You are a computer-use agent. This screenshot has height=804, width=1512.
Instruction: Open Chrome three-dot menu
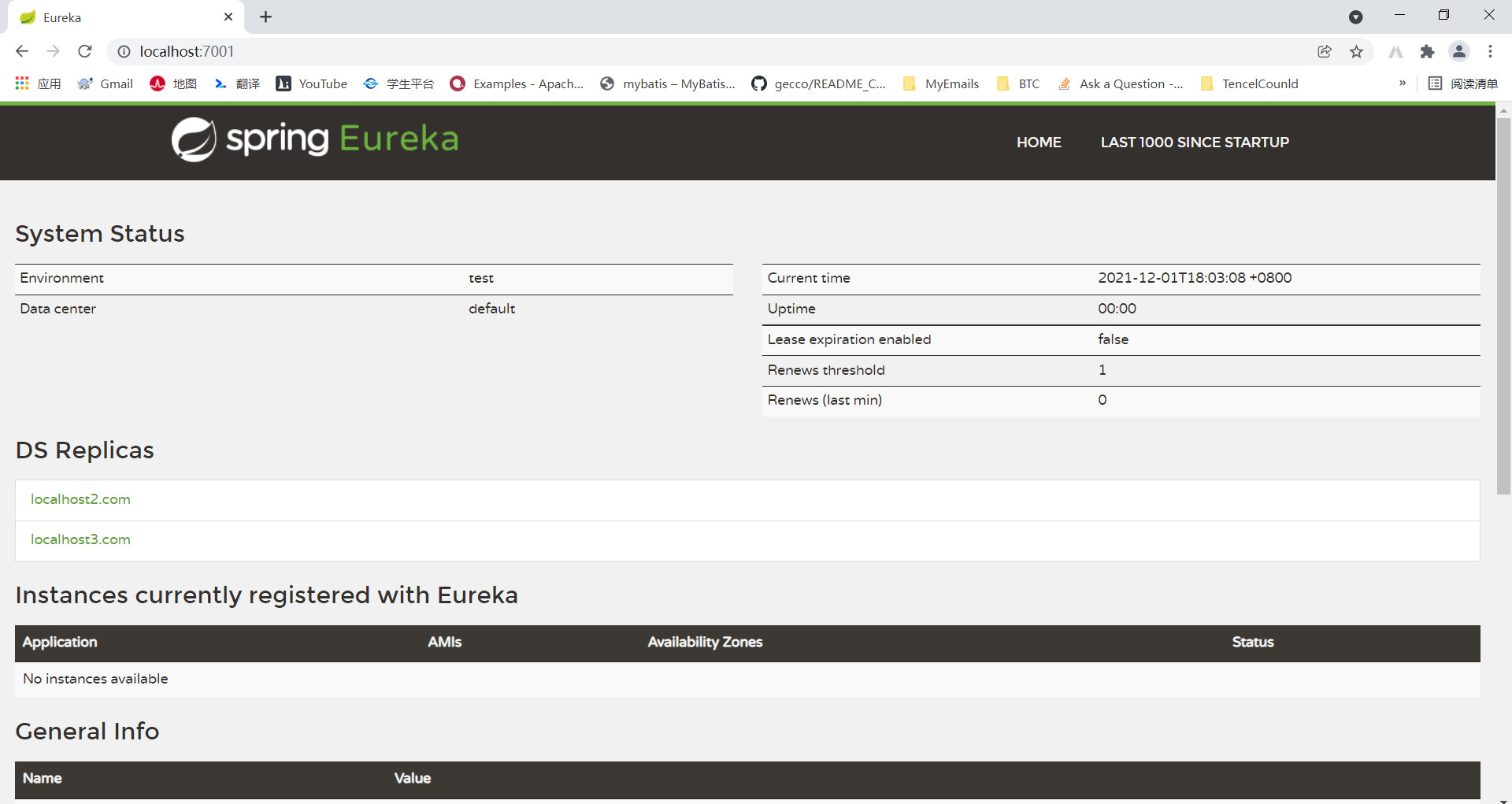(x=1490, y=51)
